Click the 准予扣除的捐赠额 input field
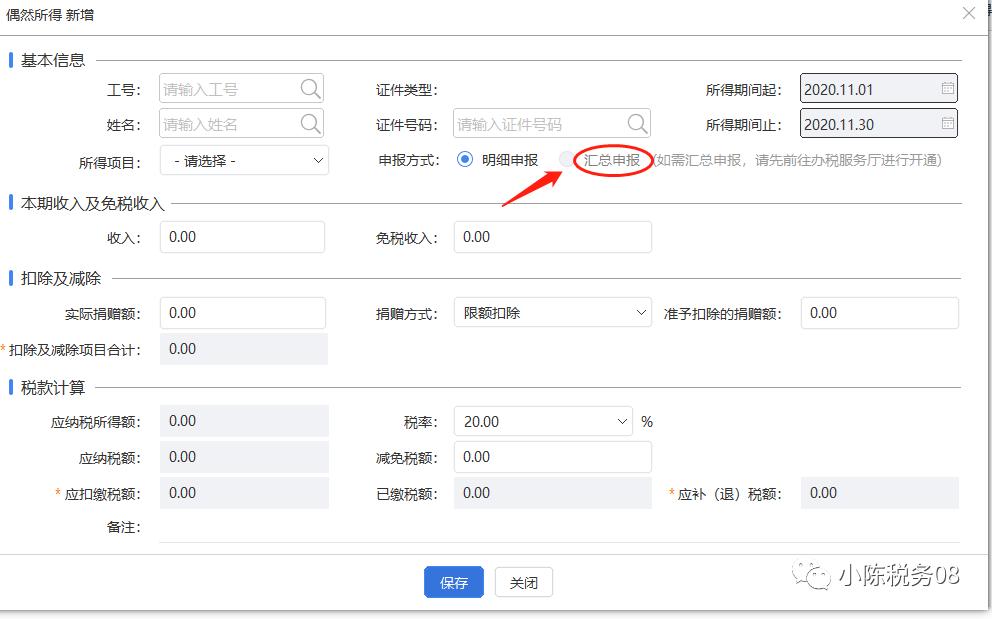The image size is (992, 619). click(x=879, y=312)
